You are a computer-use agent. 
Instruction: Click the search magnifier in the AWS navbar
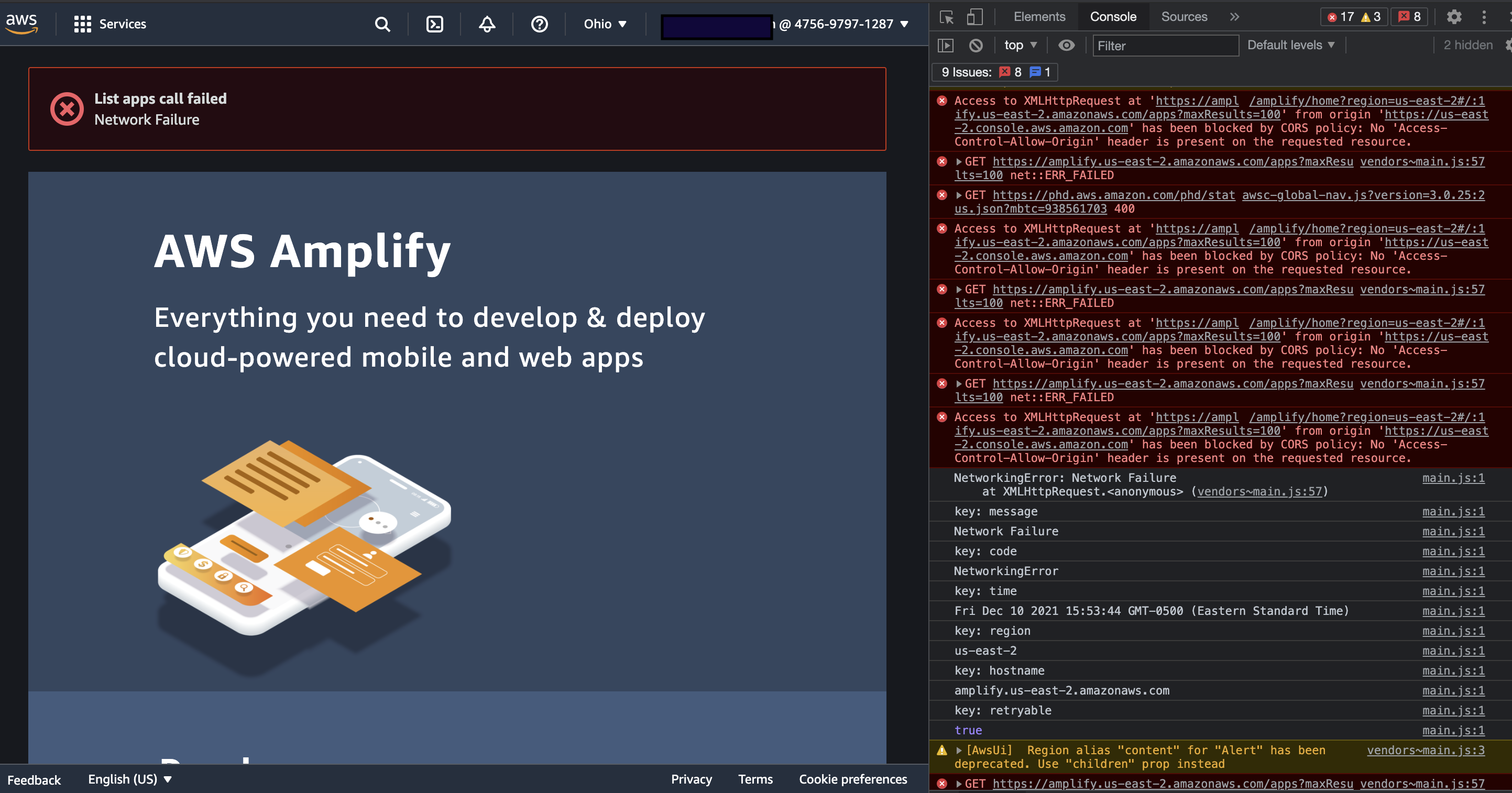point(382,24)
